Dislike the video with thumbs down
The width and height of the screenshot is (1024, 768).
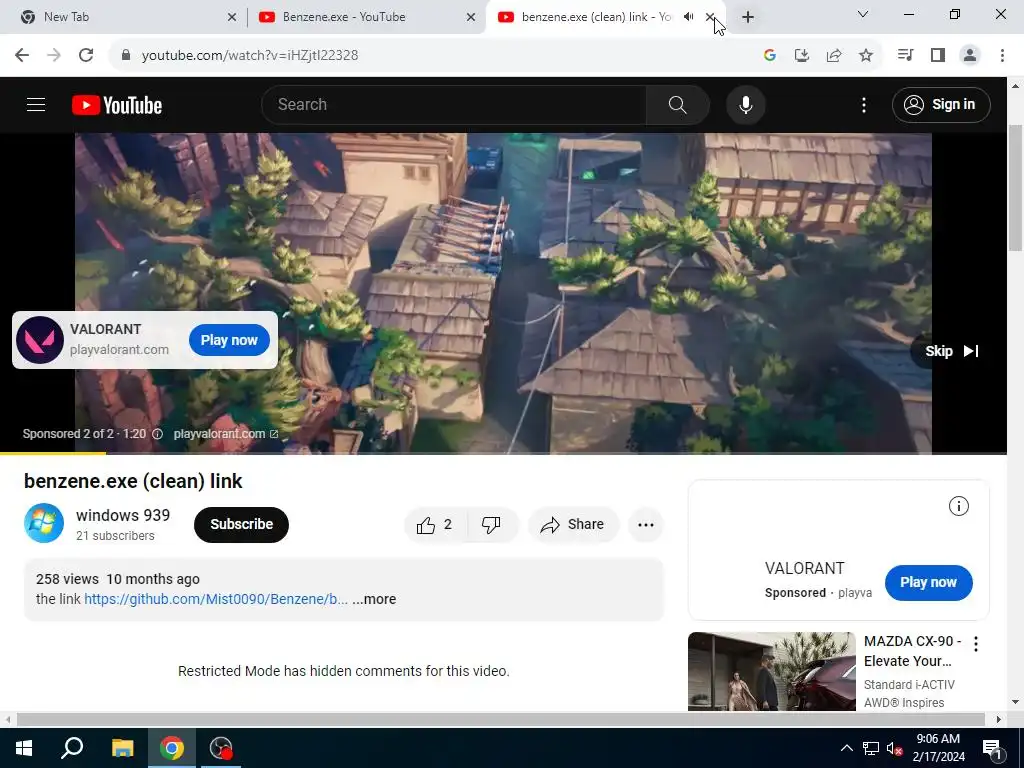(x=491, y=524)
